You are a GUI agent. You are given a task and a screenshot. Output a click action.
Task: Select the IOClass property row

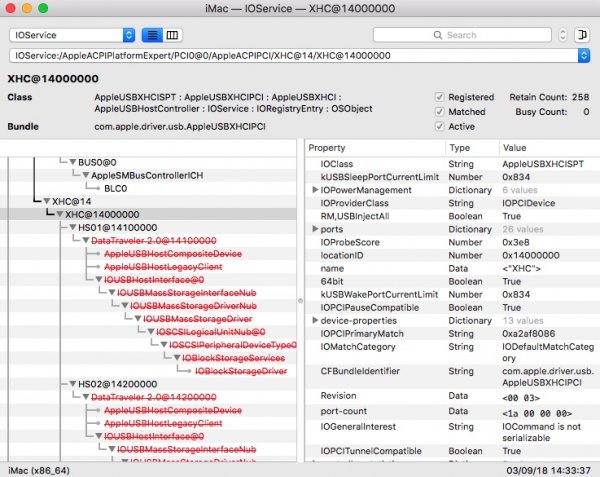(453, 164)
